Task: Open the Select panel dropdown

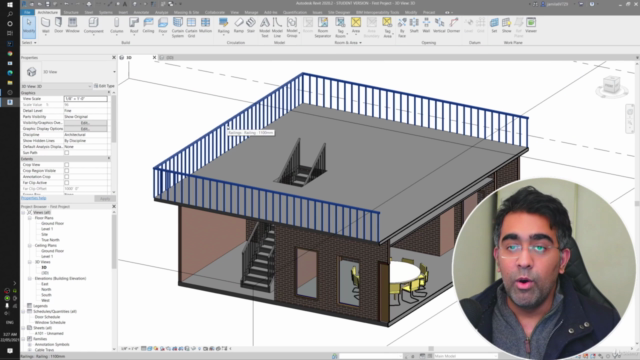Action: pyautogui.click(x=29, y=42)
